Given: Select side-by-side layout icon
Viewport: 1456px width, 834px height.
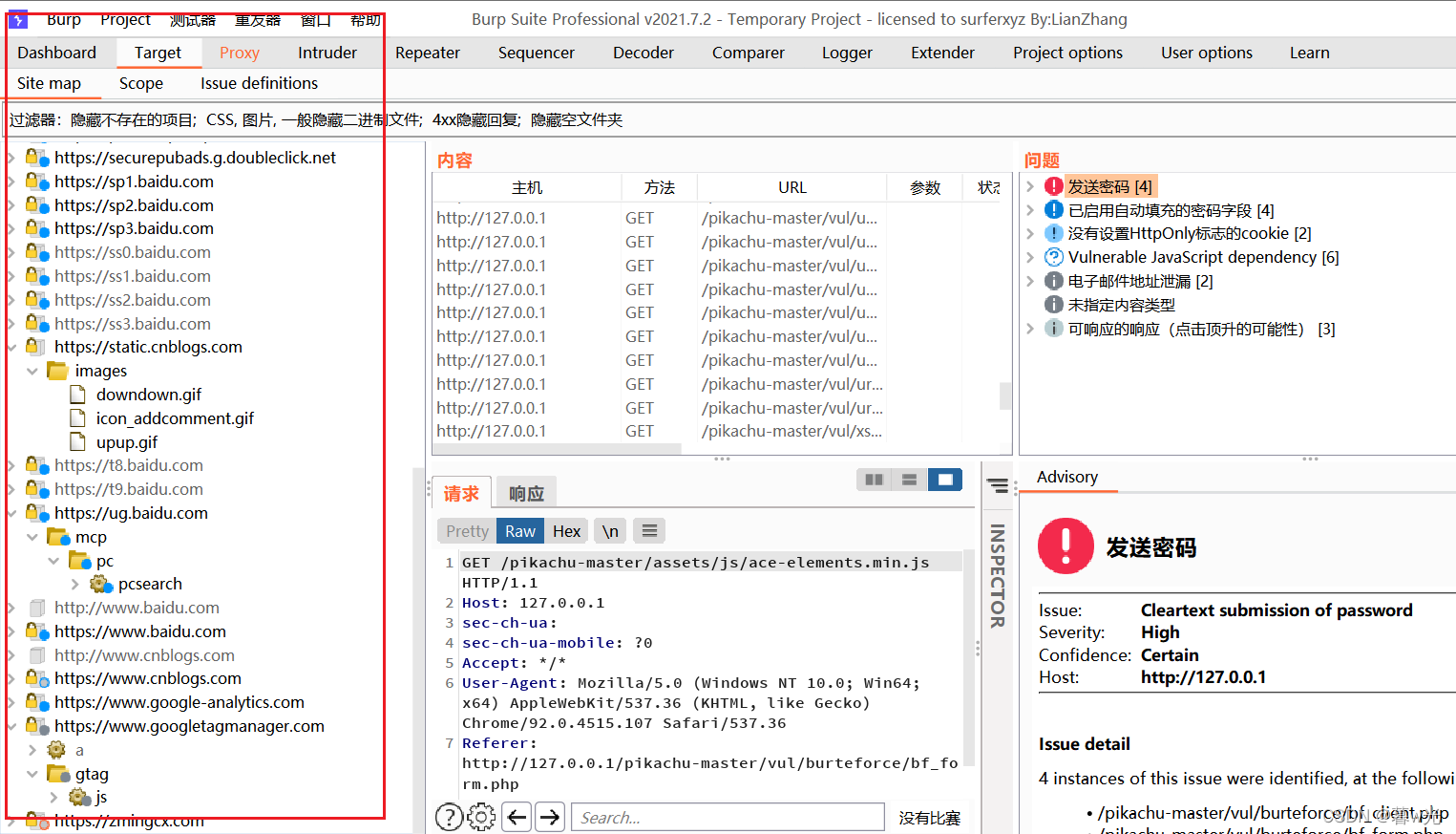Looking at the screenshot, I should click(x=874, y=480).
